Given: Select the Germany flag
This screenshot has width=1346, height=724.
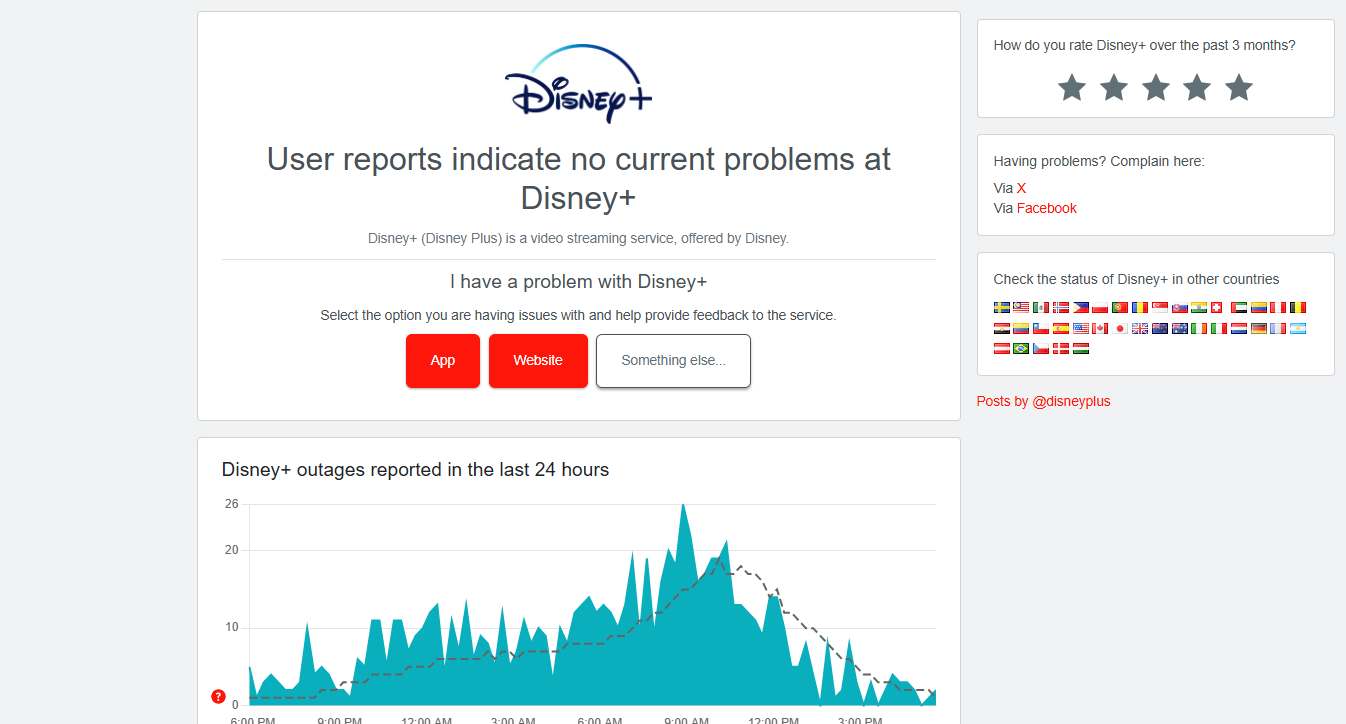Looking at the screenshot, I should (x=1259, y=328).
